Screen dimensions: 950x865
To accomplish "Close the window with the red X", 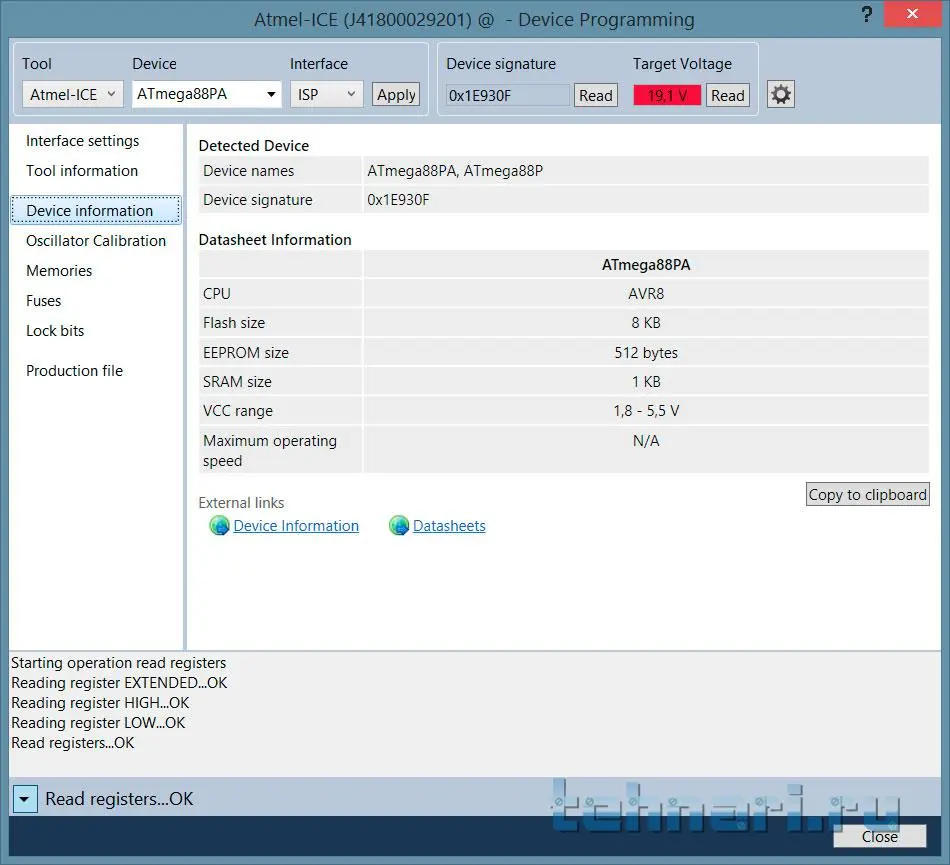I will (912, 14).
